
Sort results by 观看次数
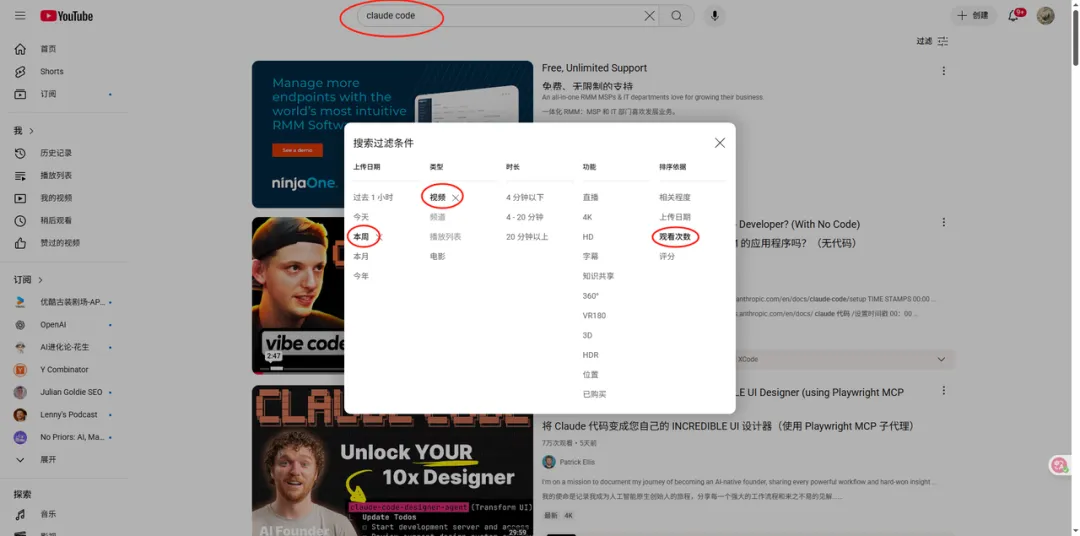coord(674,237)
